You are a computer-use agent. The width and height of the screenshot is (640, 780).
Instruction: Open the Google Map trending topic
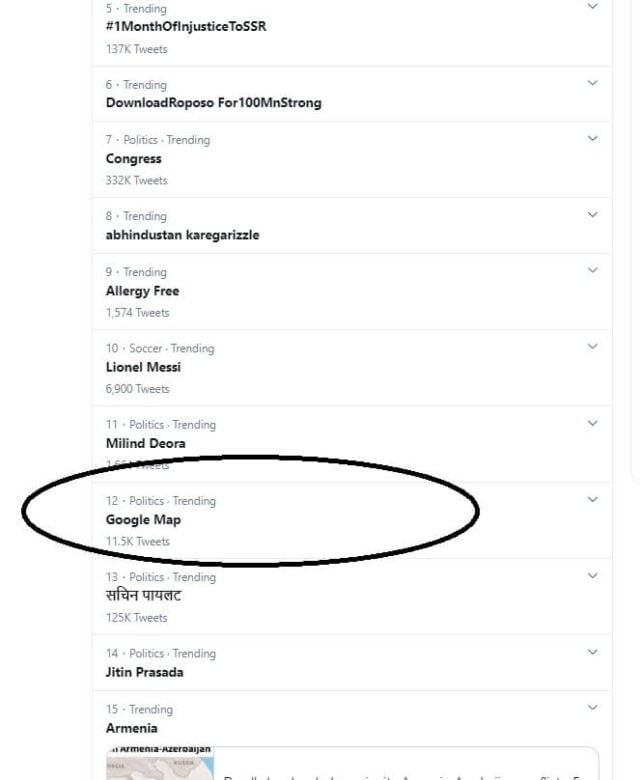(x=143, y=520)
